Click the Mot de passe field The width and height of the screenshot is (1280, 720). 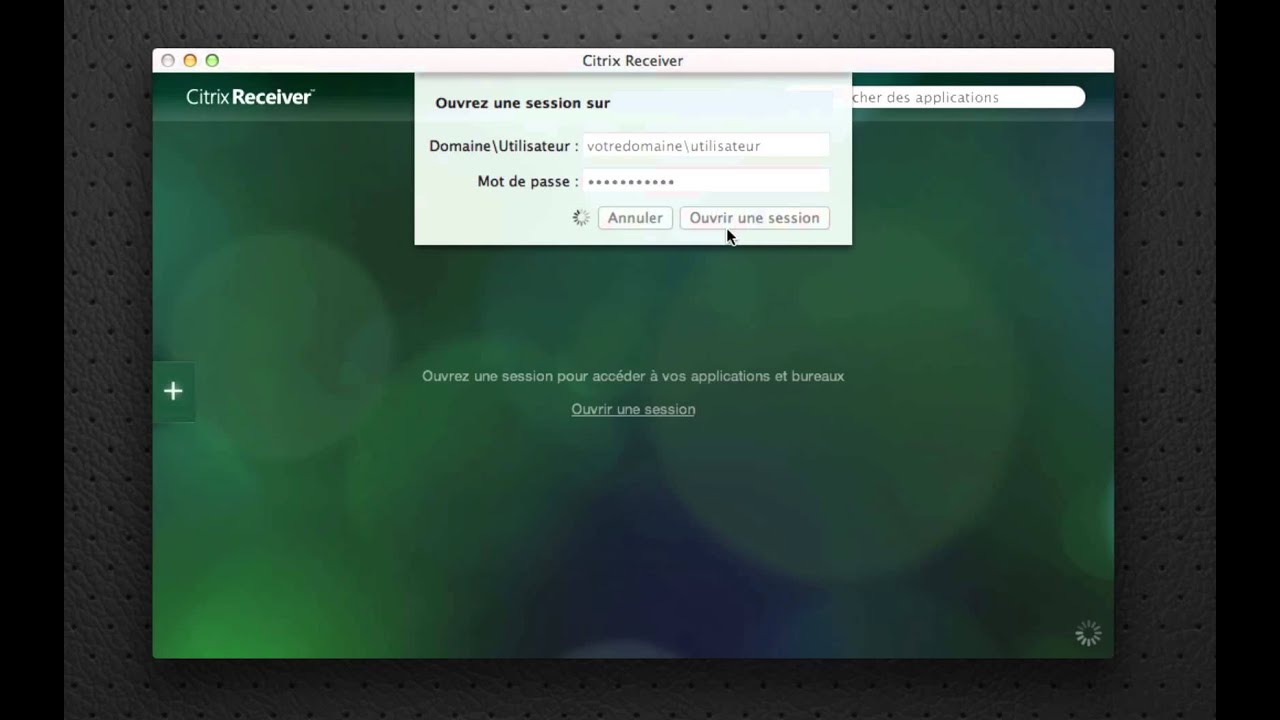click(706, 181)
